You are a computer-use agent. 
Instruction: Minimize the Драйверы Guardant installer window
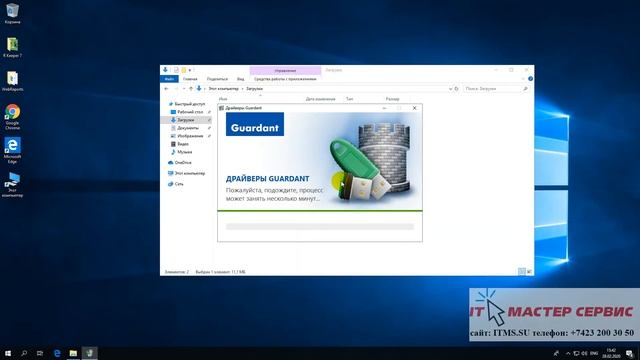384,108
